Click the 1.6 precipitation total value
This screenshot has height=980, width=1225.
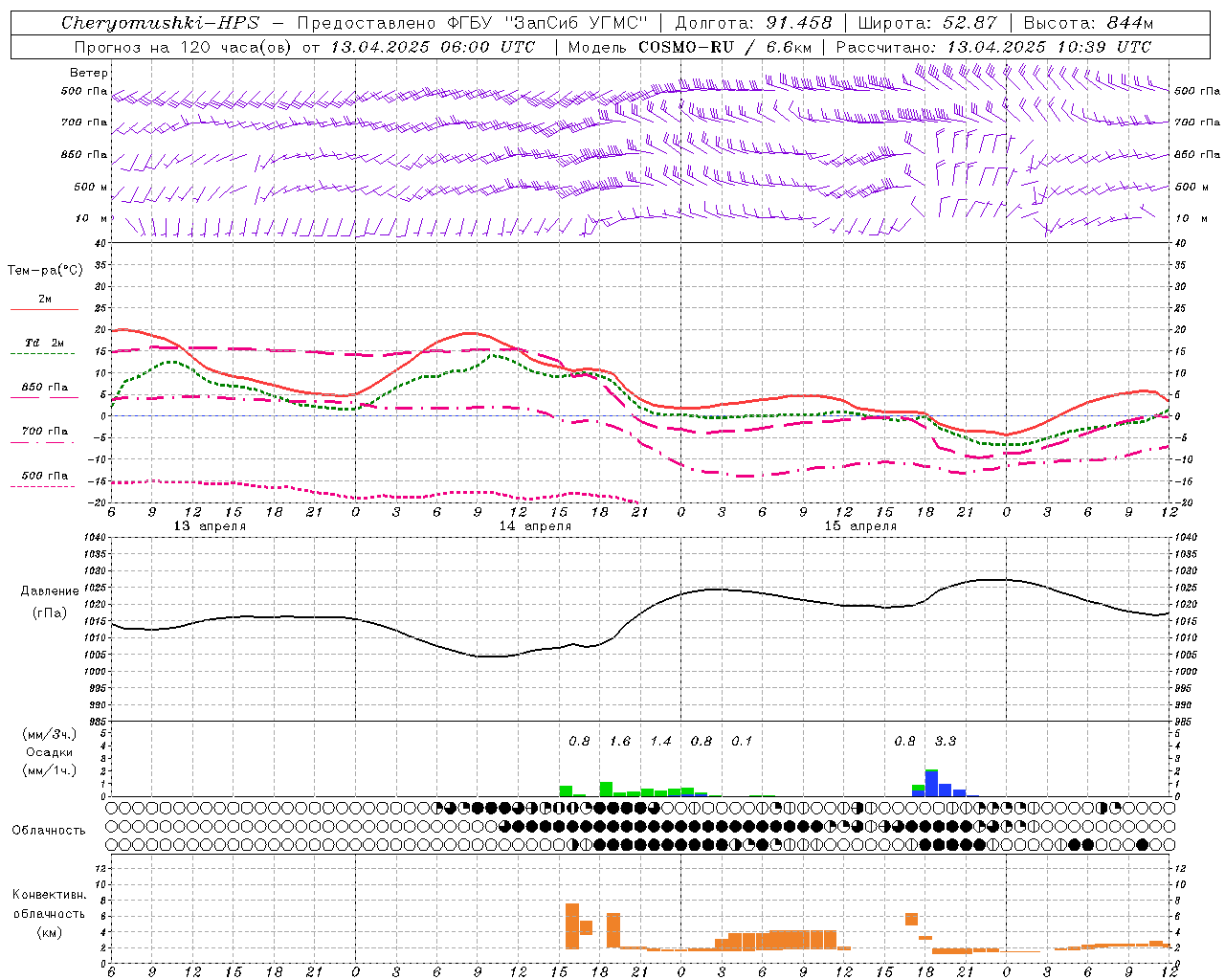pyautogui.click(x=620, y=742)
